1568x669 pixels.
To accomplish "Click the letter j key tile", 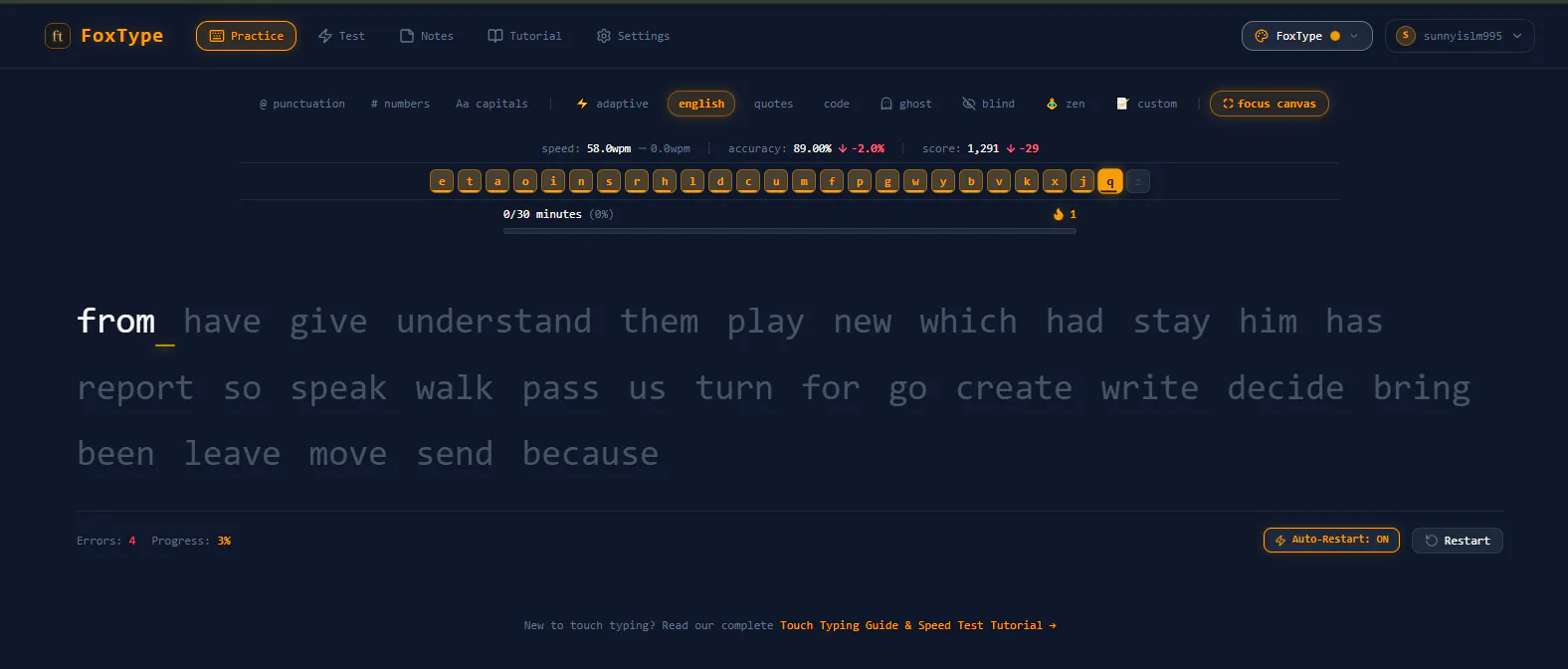I will (1082, 181).
